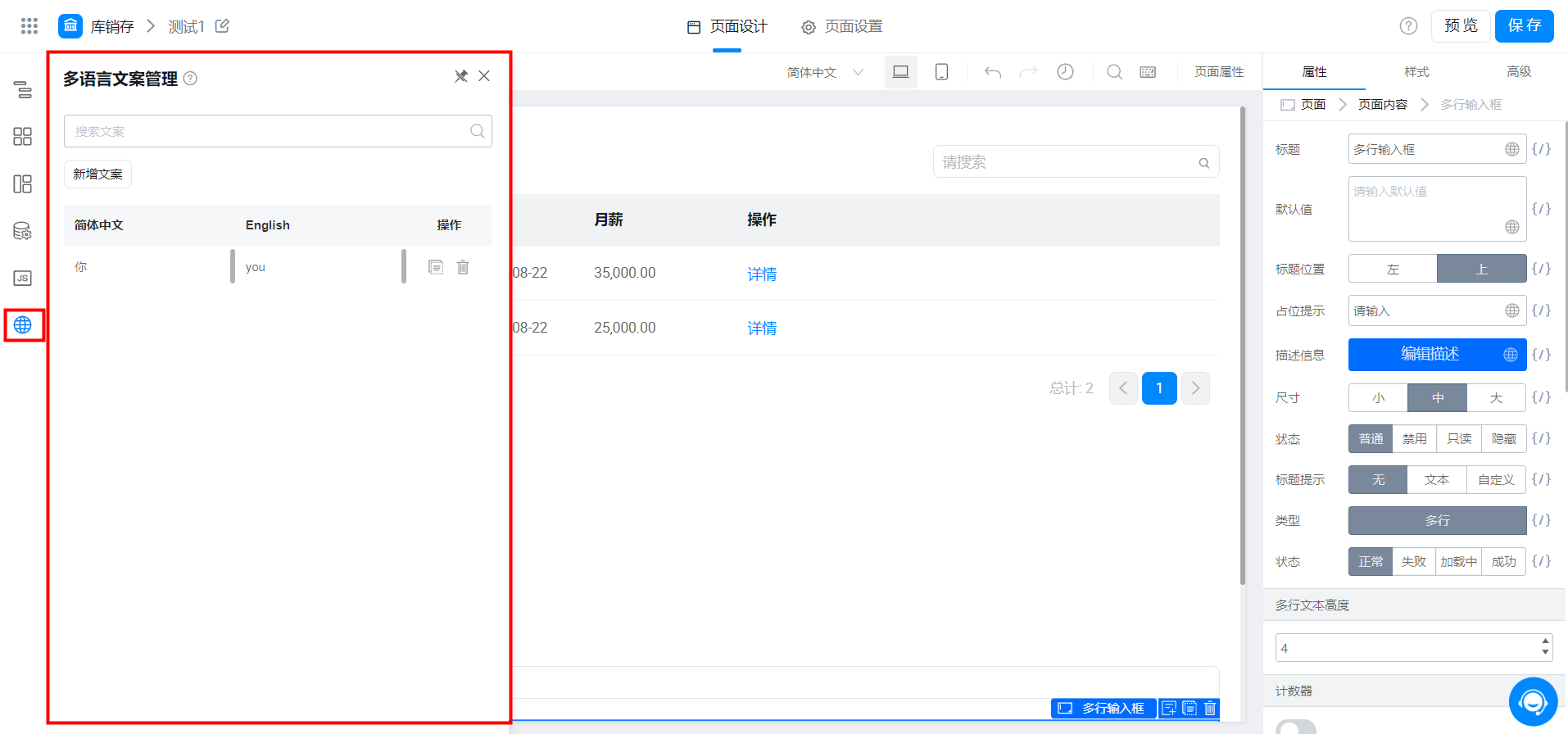The width and height of the screenshot is (1568, 734).
Task: Edit the 你 / you translation row
Action: (436, 267)
